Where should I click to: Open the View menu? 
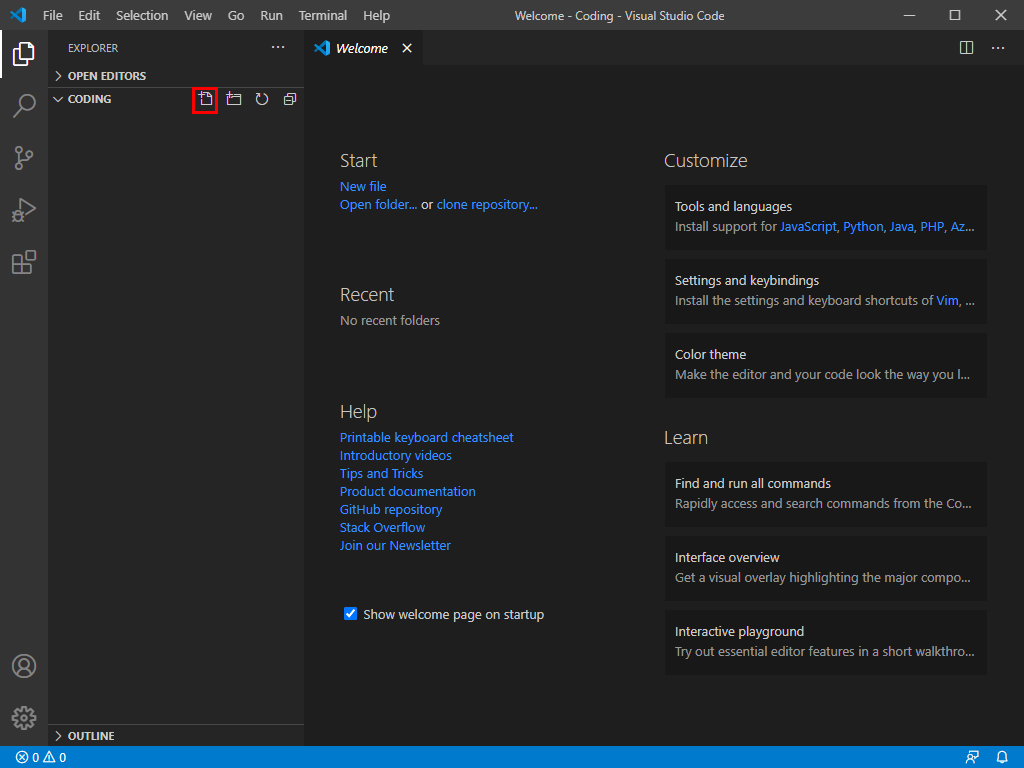pos(198,15)
